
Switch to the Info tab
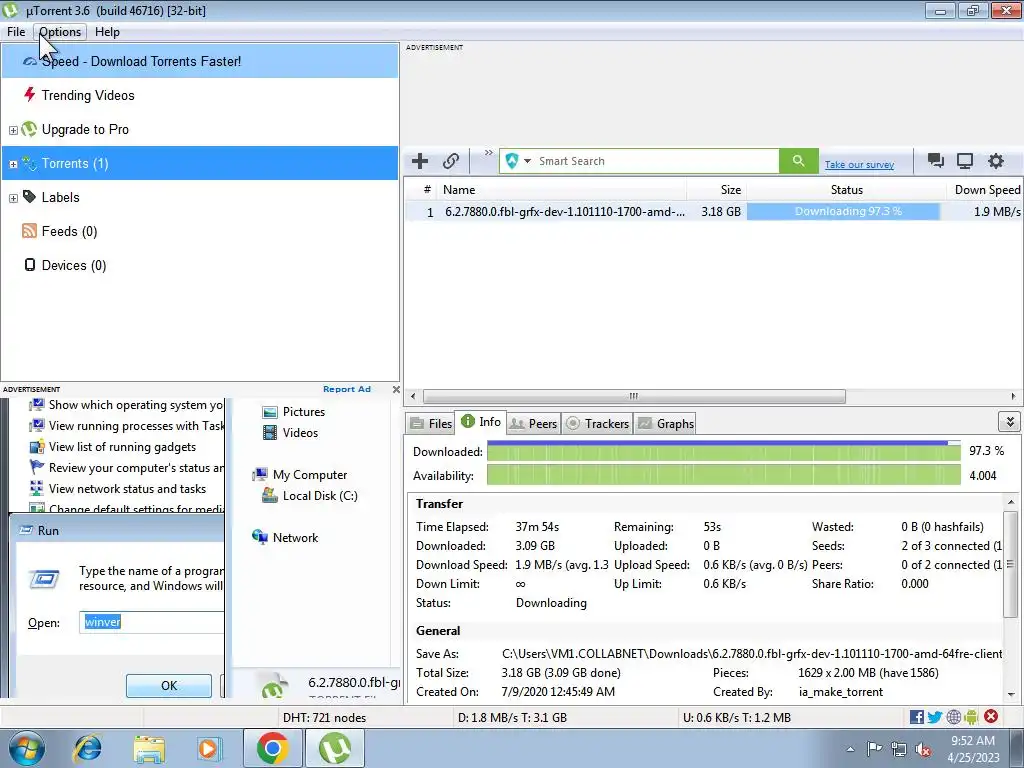tap(481, 422)
